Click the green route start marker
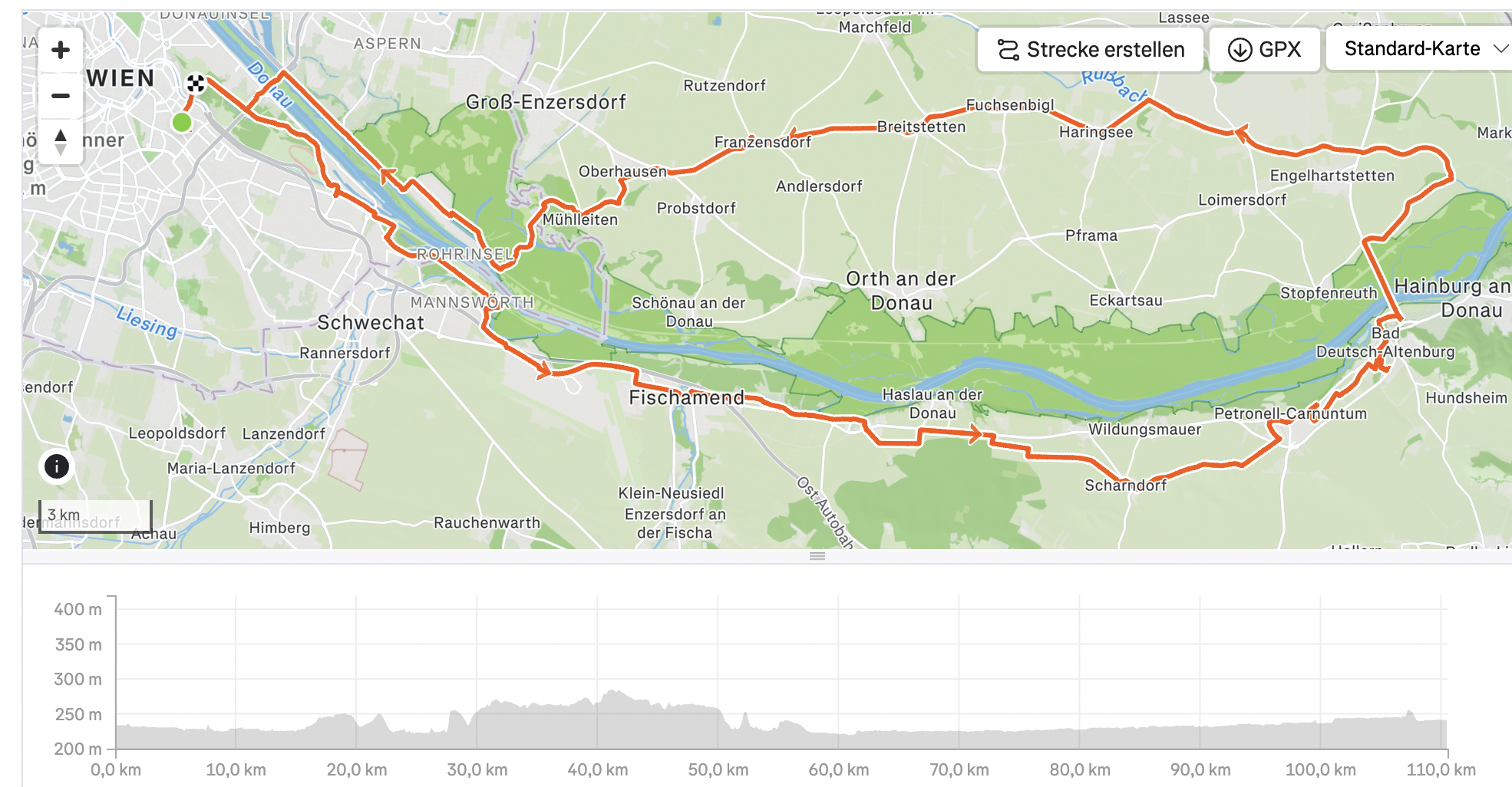This screenshot has height=787, width=1512. click(182, 123)
